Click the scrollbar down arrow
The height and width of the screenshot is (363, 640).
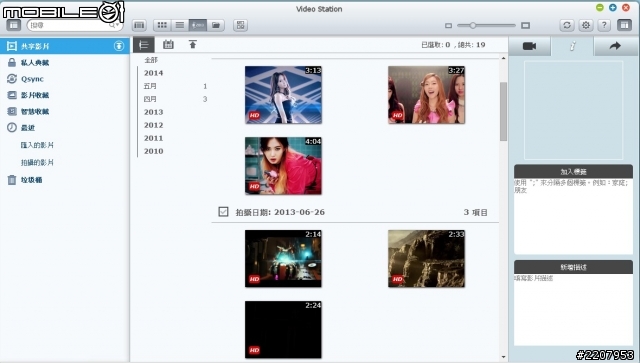pyautogui.click(x=503, y=357)
